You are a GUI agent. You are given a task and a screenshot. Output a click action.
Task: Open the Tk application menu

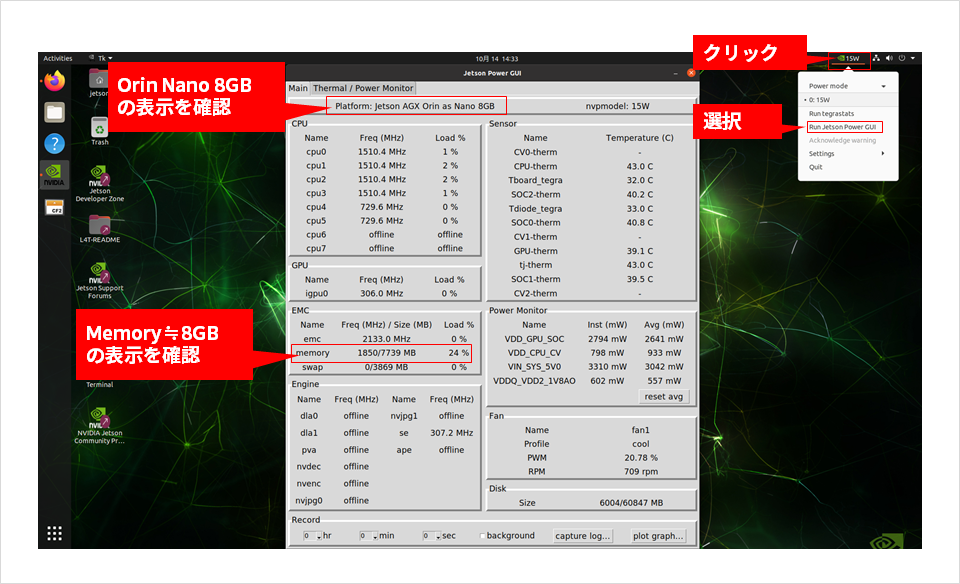(x=101, y=58)
